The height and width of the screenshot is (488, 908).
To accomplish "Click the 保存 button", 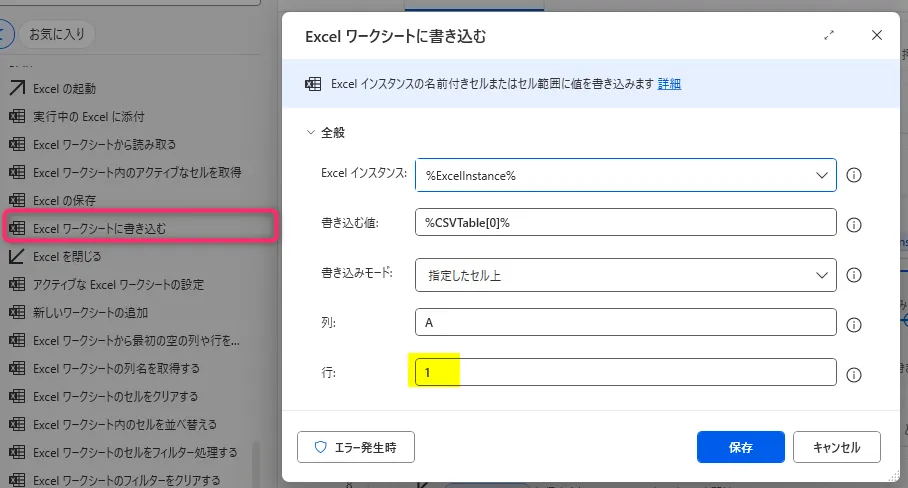I will click(x=741, y=447).
